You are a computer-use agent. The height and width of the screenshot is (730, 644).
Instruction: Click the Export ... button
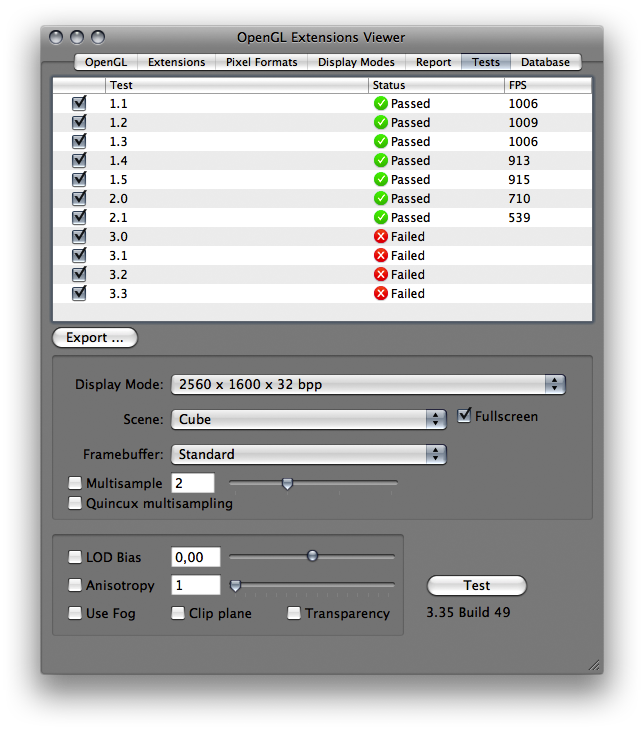point(95,338)
